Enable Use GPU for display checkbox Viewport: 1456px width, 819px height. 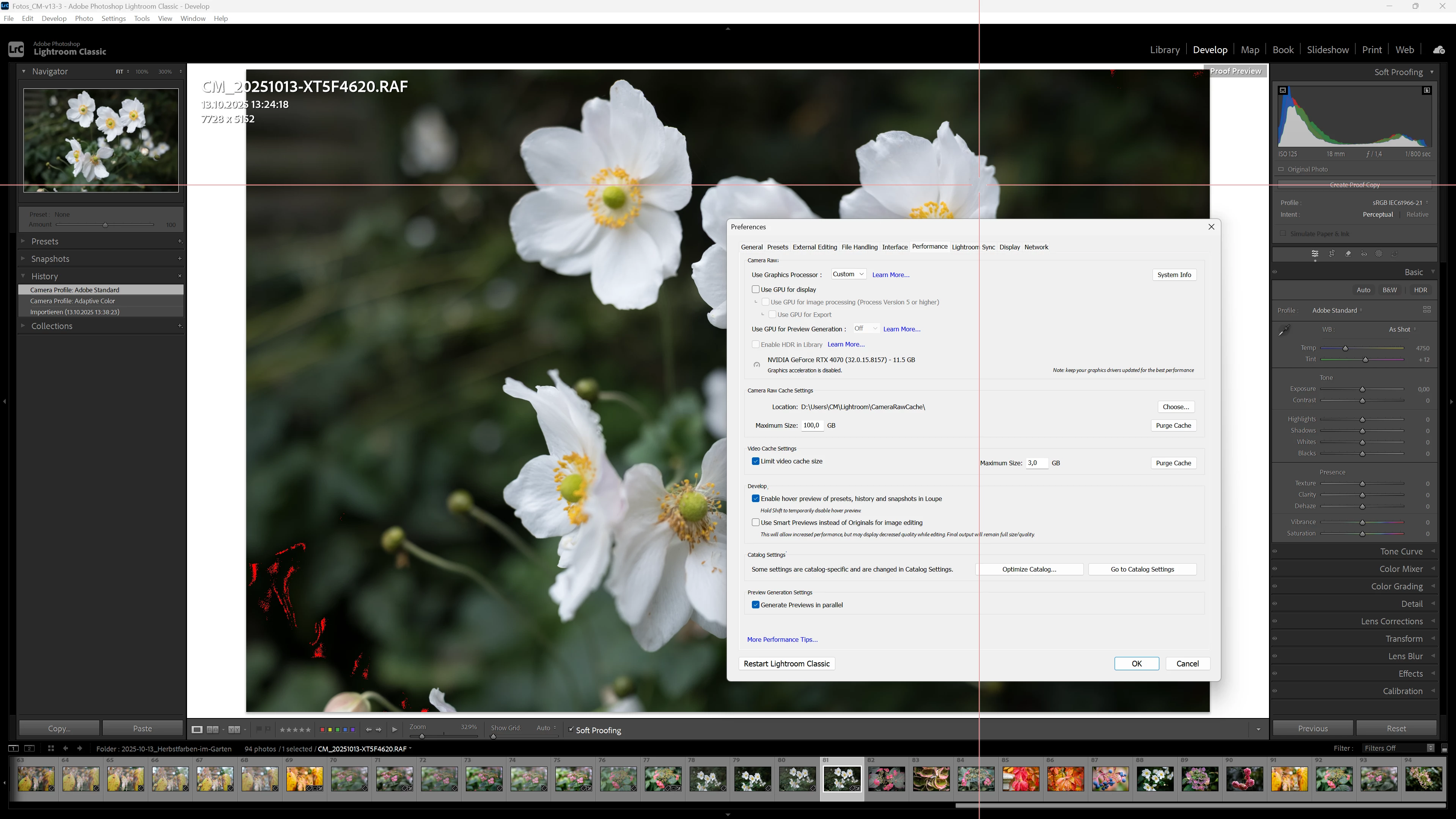coord(755,289)
